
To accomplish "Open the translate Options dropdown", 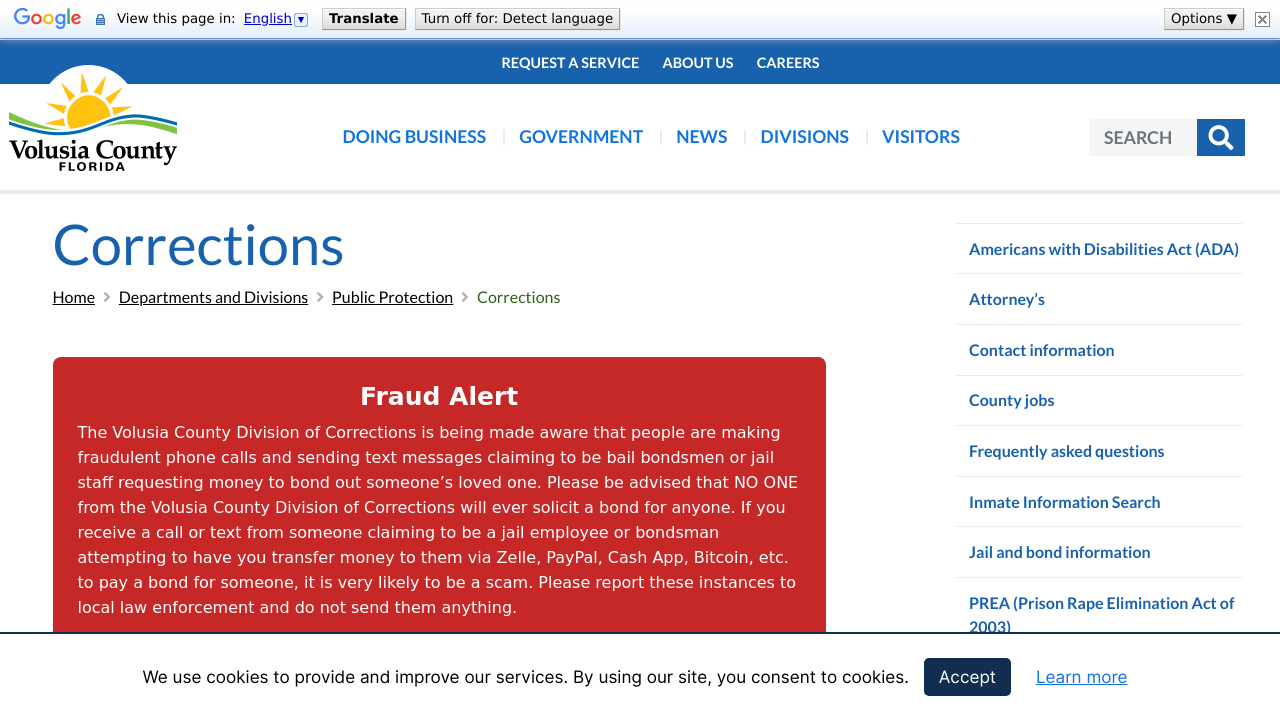I will (x=1203, y=19).
